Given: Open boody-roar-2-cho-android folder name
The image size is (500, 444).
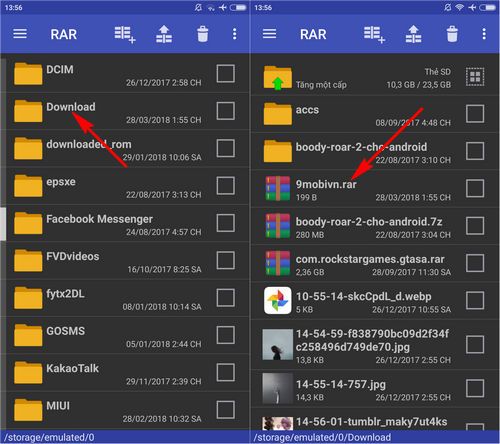Looking at the screenshot, I should 361,147.
